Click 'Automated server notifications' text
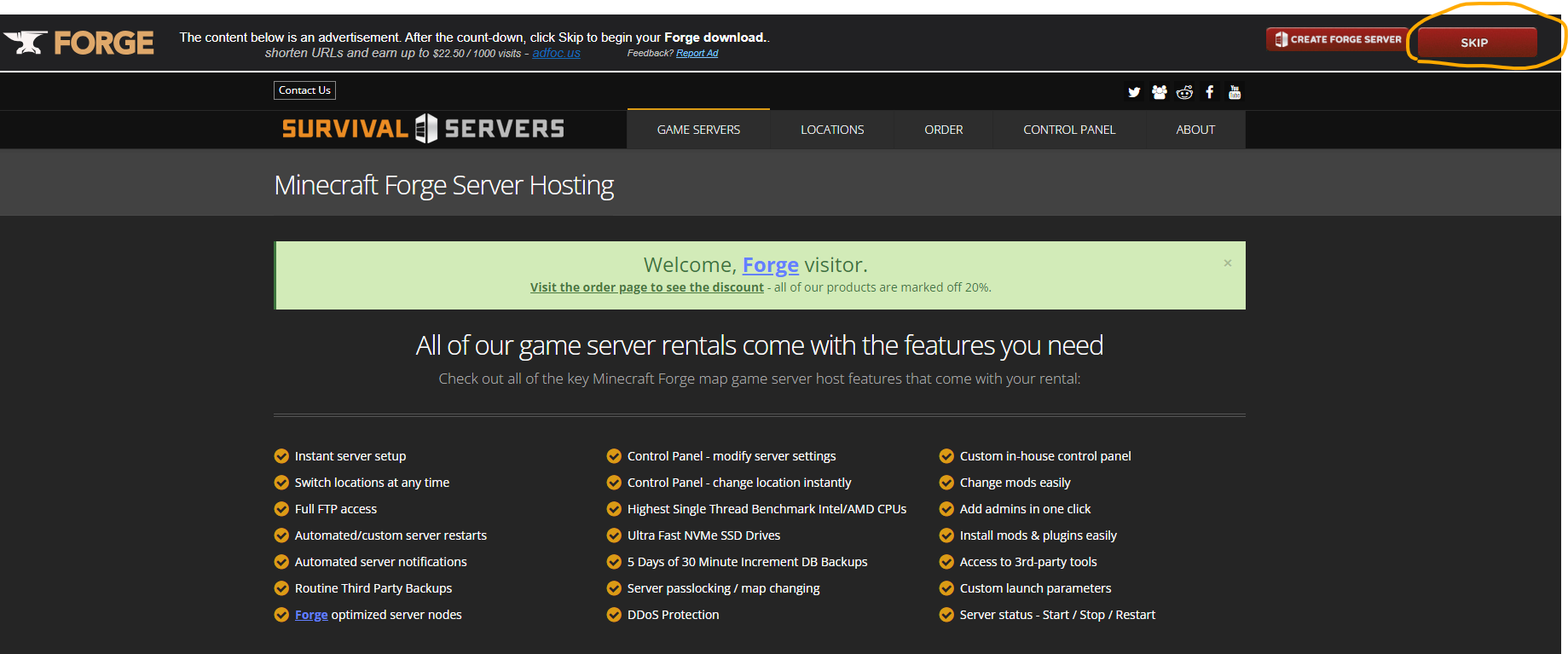The height and width of the screenshot is (654, 1568). point(381,562)
